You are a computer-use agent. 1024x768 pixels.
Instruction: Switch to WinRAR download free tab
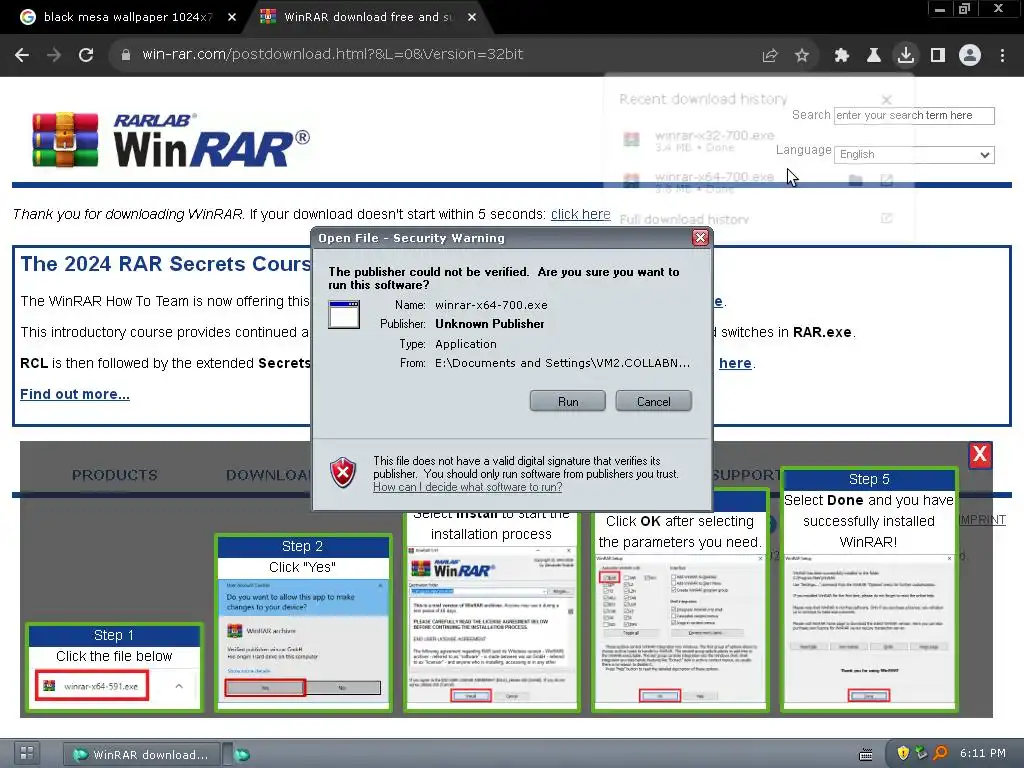click(x=368, y=17)
